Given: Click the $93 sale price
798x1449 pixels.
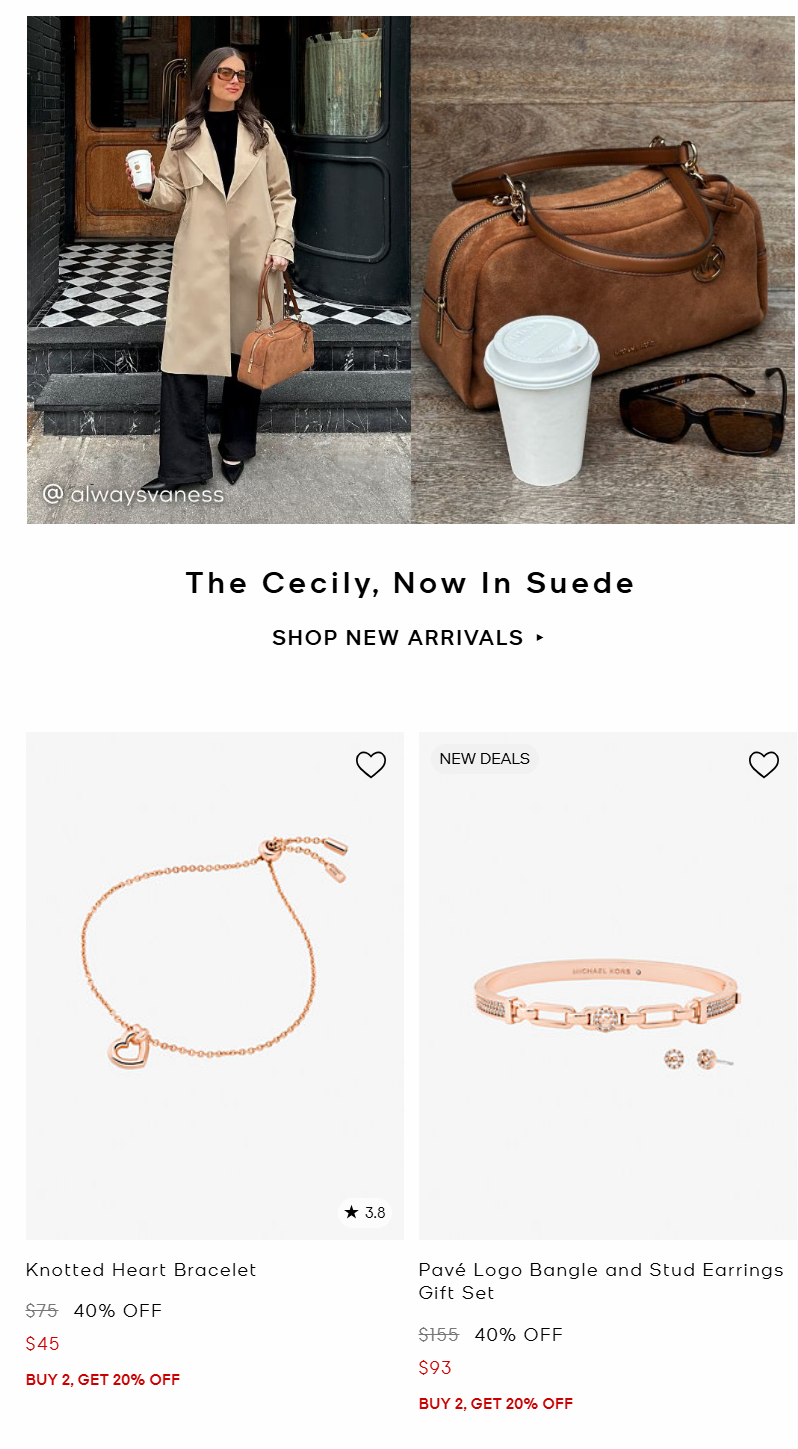Looking at the screenshot, I should (435, 1368).
